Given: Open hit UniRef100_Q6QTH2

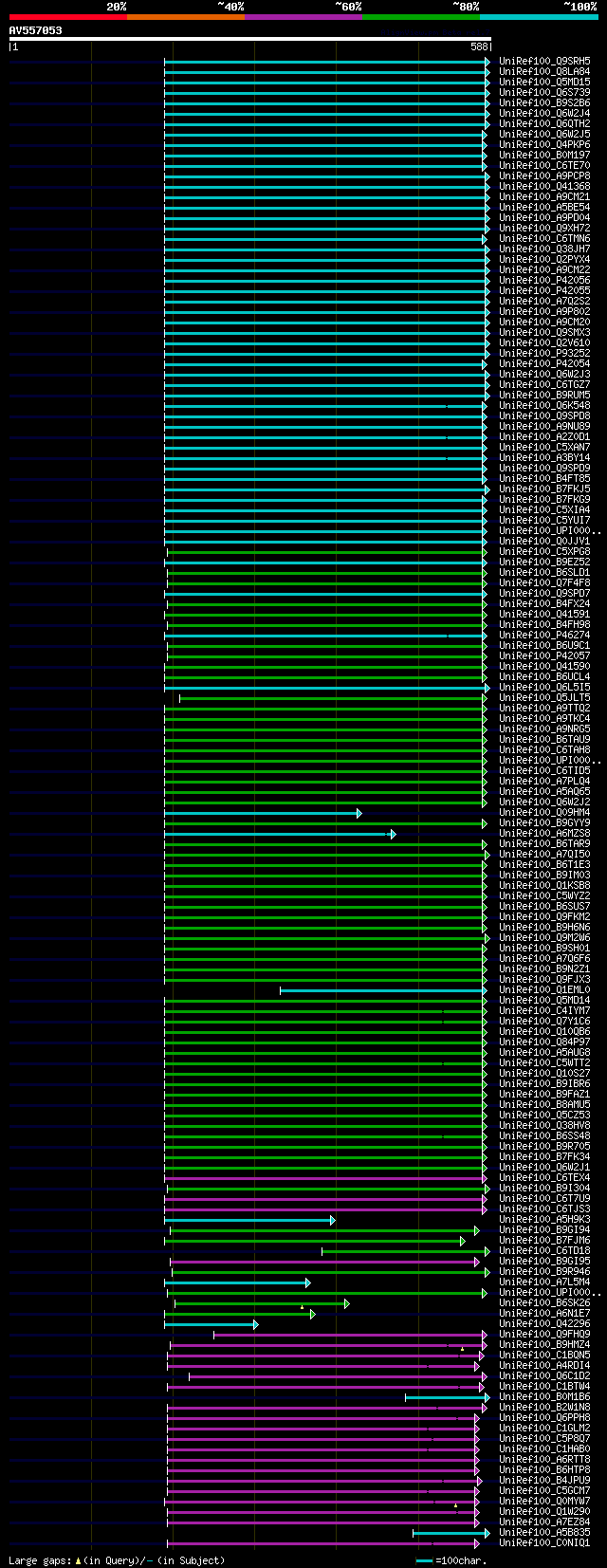Looking at the screenshot, I should click(x=544, y=123).
